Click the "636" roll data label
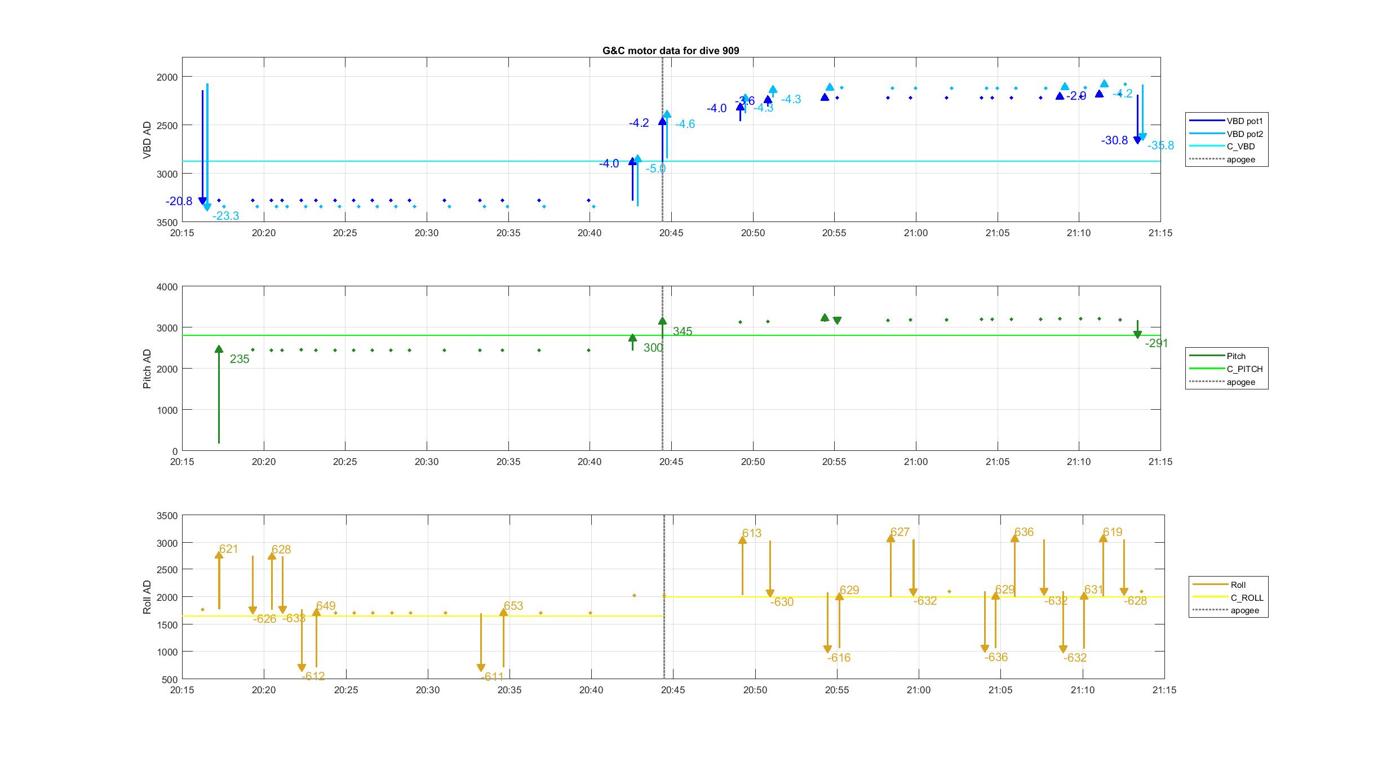This screenshot has height=764, width=1400. tap(1024, 533)
